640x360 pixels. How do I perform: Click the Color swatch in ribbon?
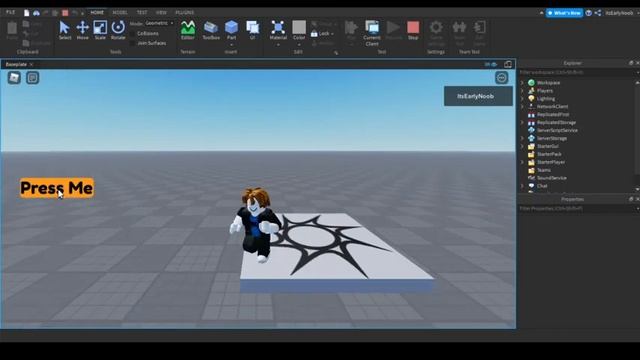tap(299, 27)
